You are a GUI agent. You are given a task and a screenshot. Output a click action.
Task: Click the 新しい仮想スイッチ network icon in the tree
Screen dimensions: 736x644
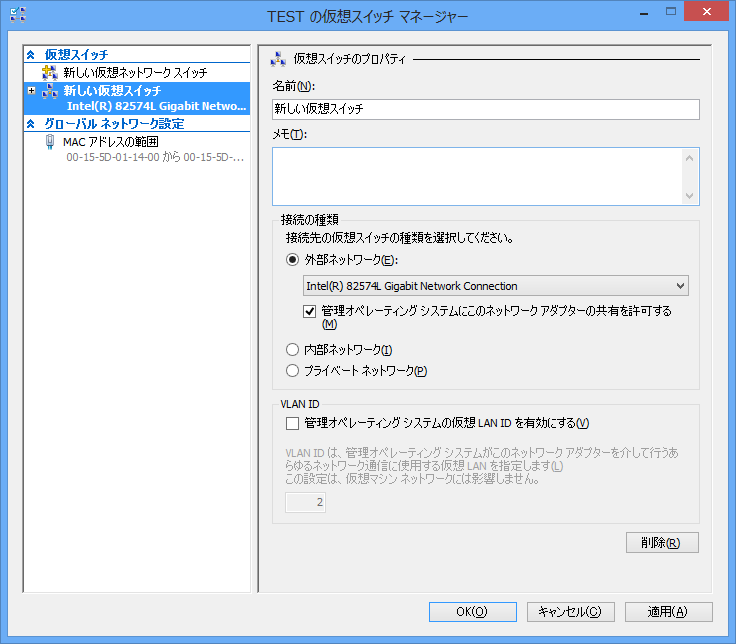point(50,91)
